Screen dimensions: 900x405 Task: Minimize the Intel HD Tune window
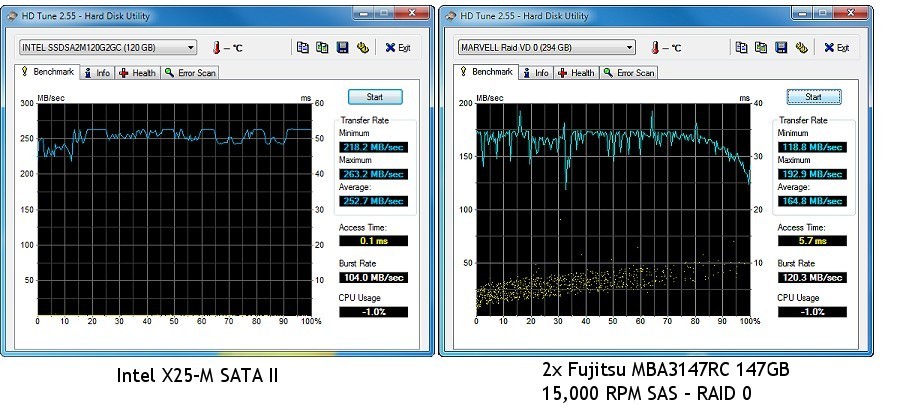coord(362,13)
